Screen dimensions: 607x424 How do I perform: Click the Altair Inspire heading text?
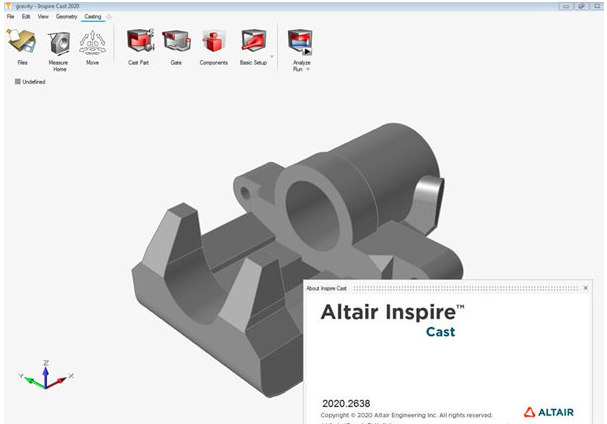(392, 312)
